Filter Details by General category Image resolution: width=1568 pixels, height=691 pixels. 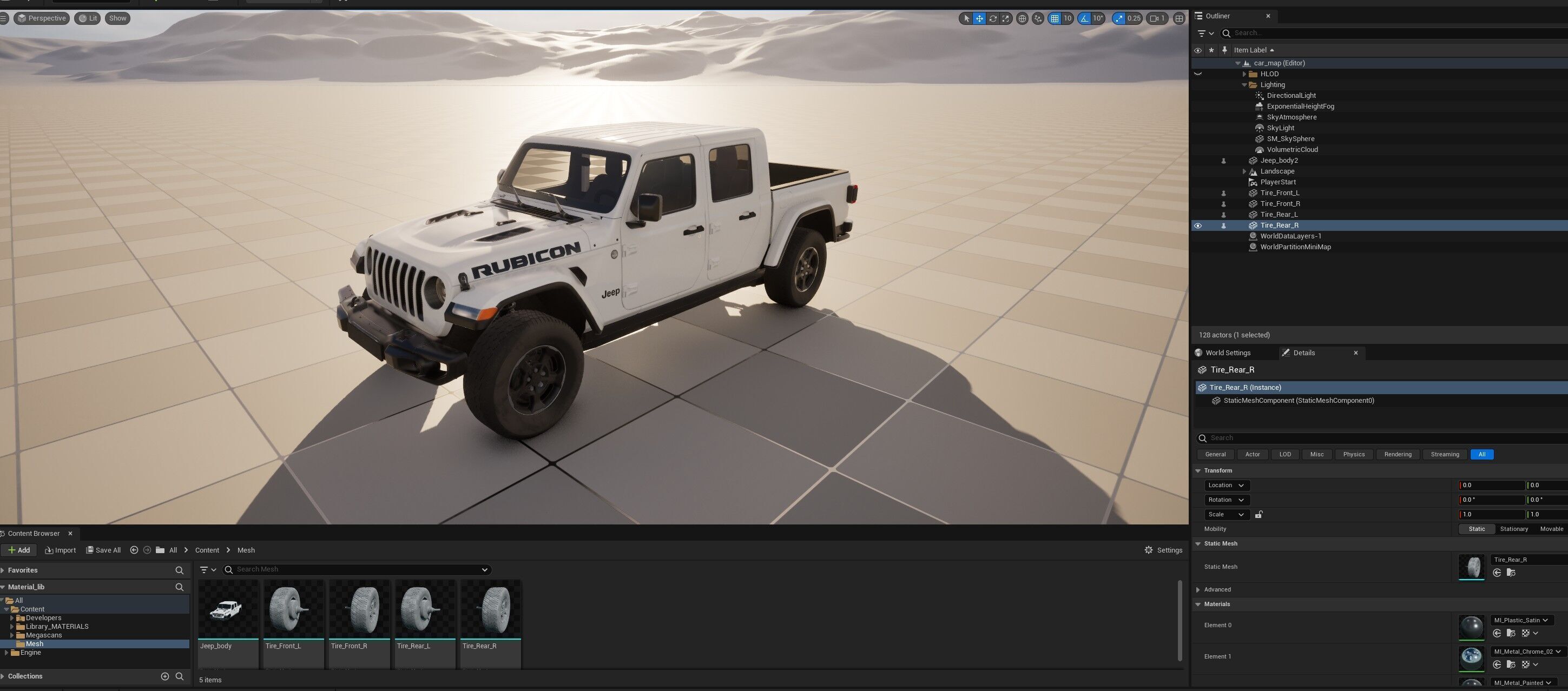pyautogui.click(x=1215, y=454)
